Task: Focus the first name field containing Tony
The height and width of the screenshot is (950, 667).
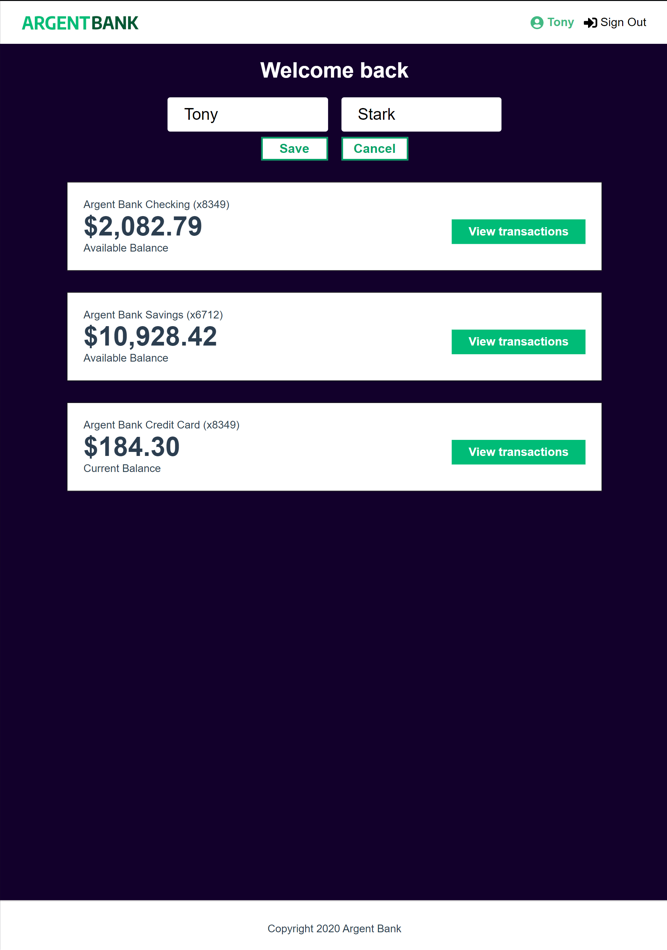Action: [x=247, y=114]
